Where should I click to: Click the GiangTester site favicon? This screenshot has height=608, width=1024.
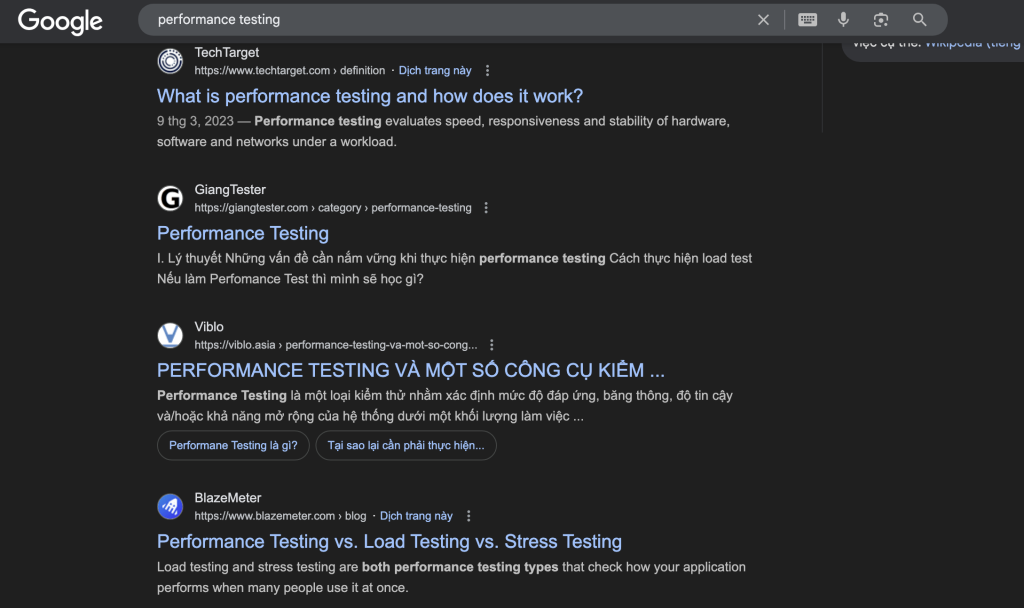[x=170, y=198]
